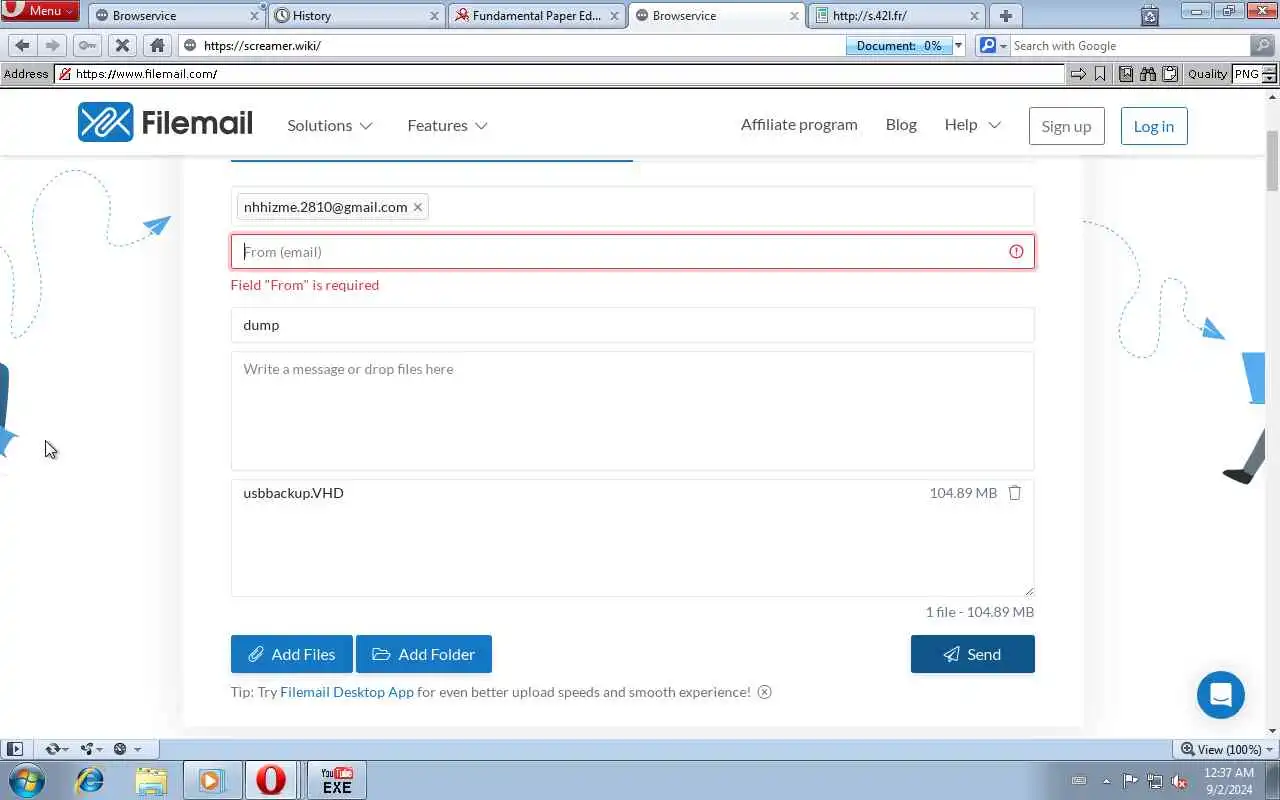This screenshot has height=800, width=1280.
Task: Click the Log in button
Action: (1154, 126)
